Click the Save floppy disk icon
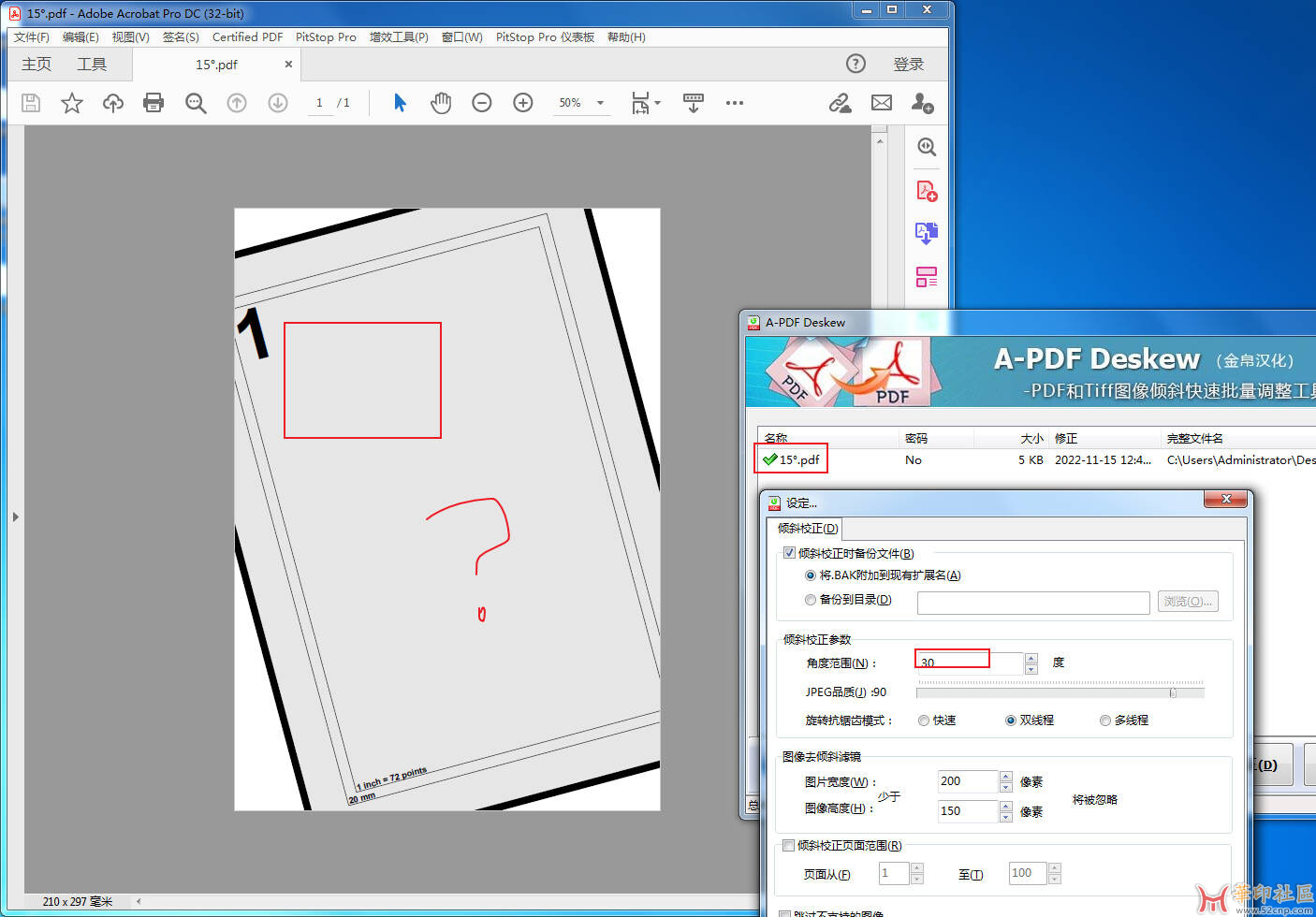Viewport: 1316px width, 917px height. [31, 103]
